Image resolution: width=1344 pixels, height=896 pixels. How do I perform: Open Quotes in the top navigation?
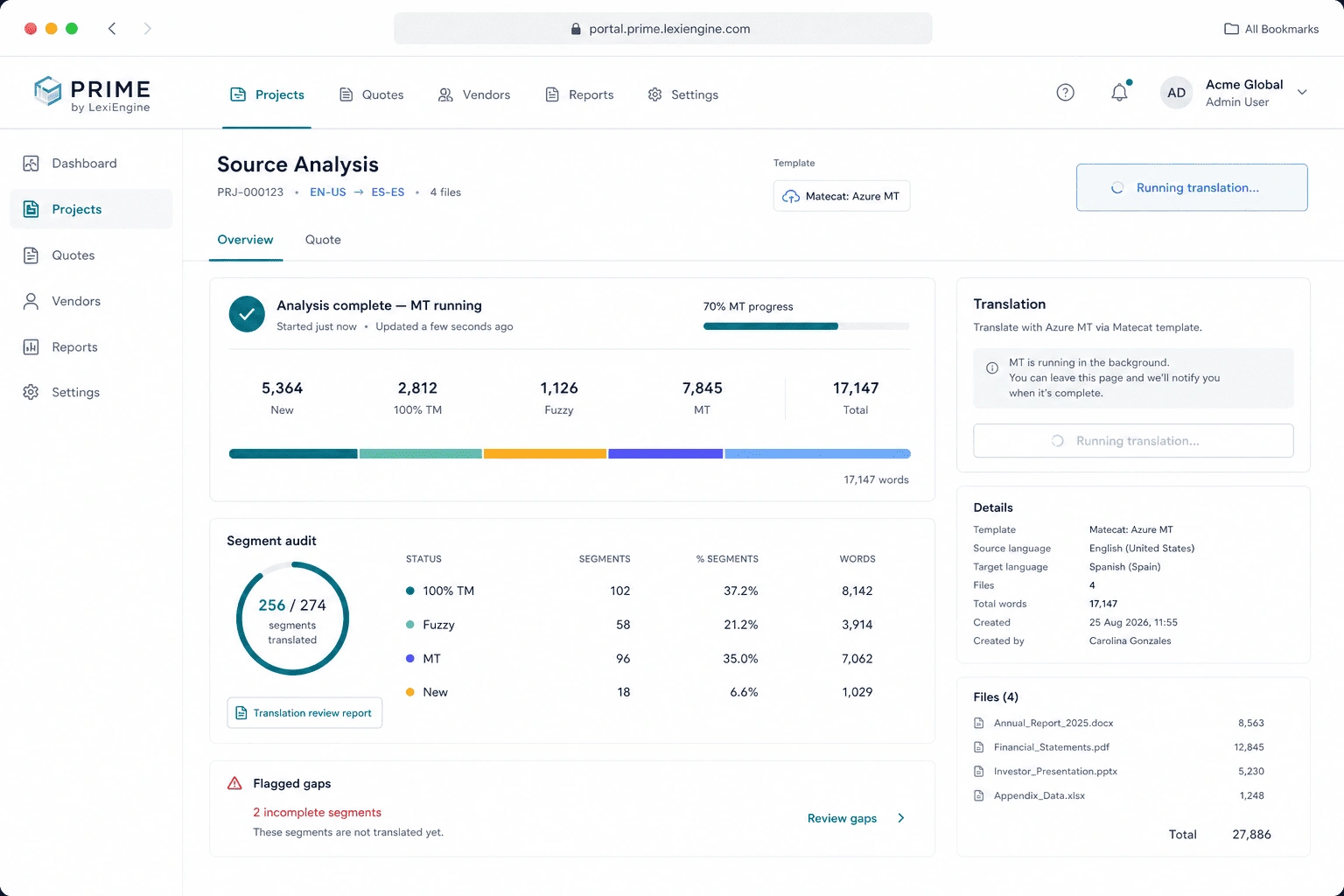point(371,94)
